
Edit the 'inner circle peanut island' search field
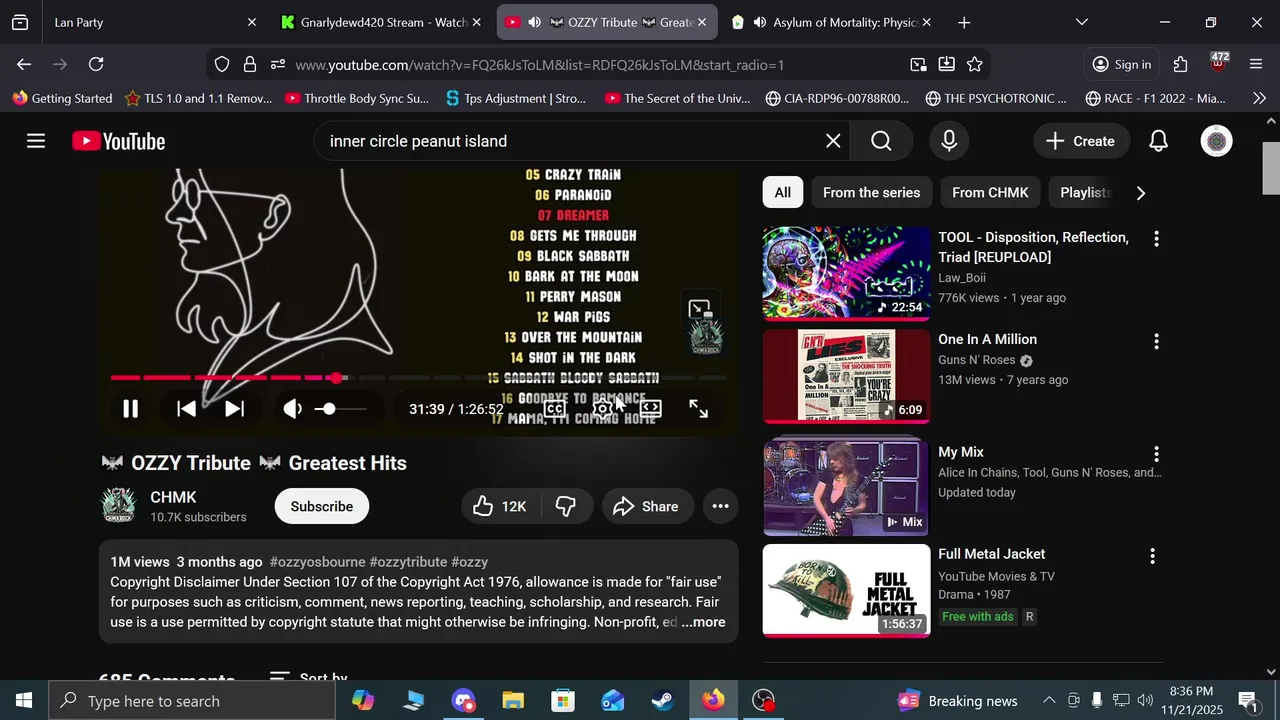pos(570,141)
